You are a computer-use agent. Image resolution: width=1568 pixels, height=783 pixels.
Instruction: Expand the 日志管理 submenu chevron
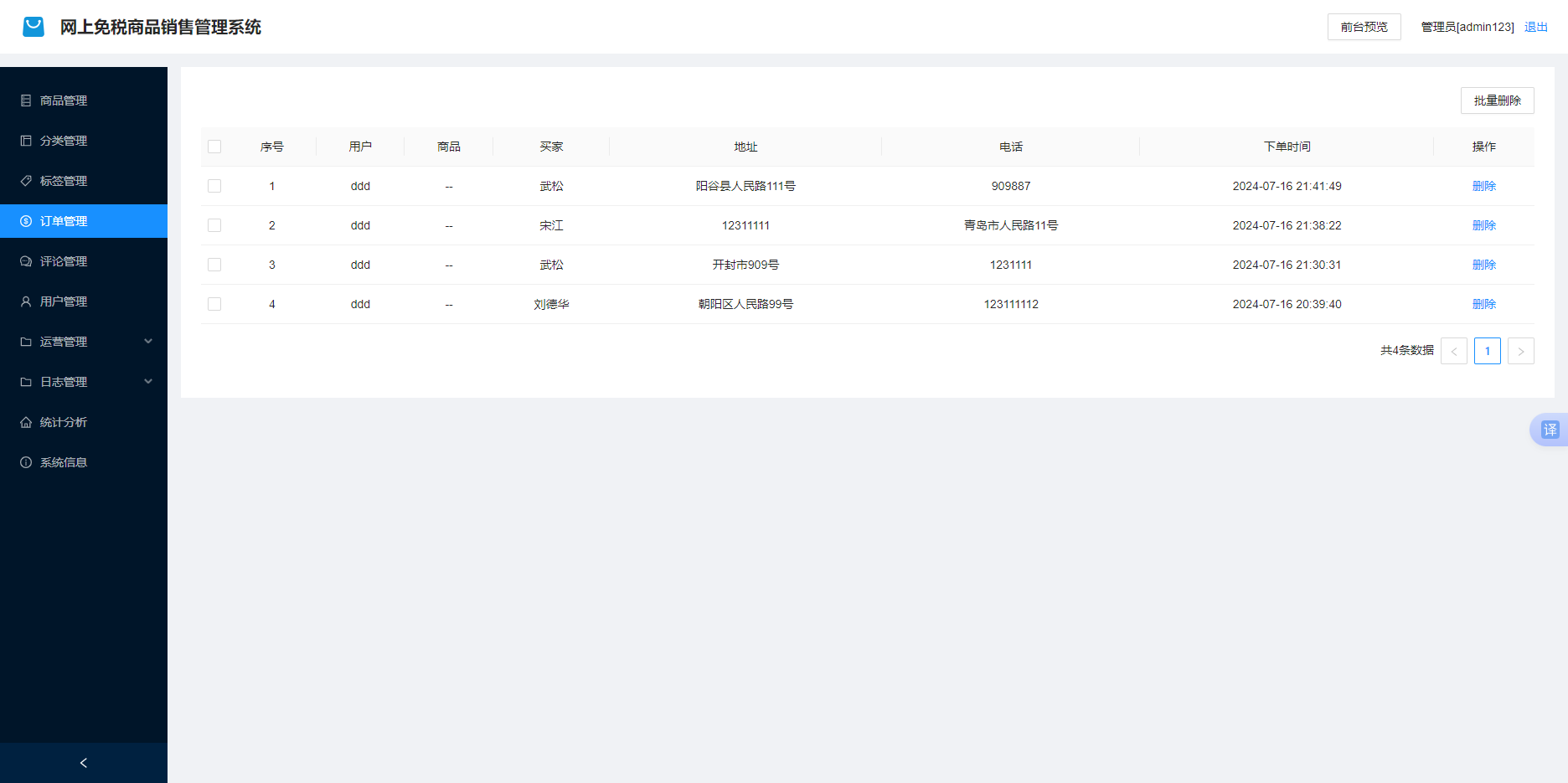click(x=148, y=382)
